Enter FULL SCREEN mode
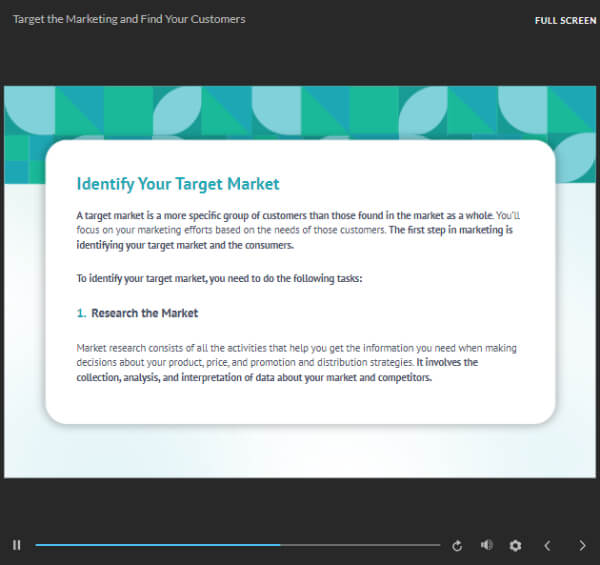 coord(565,20)
